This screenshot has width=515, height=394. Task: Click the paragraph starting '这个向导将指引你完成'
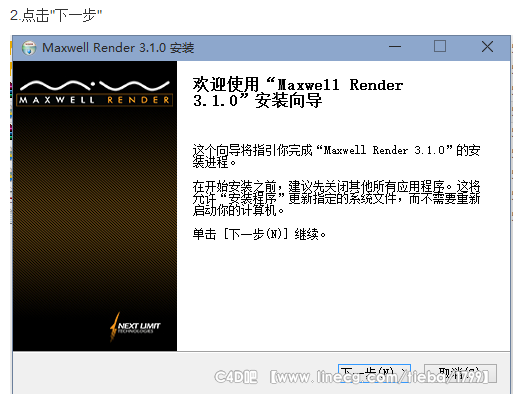[x=336, y=156]
